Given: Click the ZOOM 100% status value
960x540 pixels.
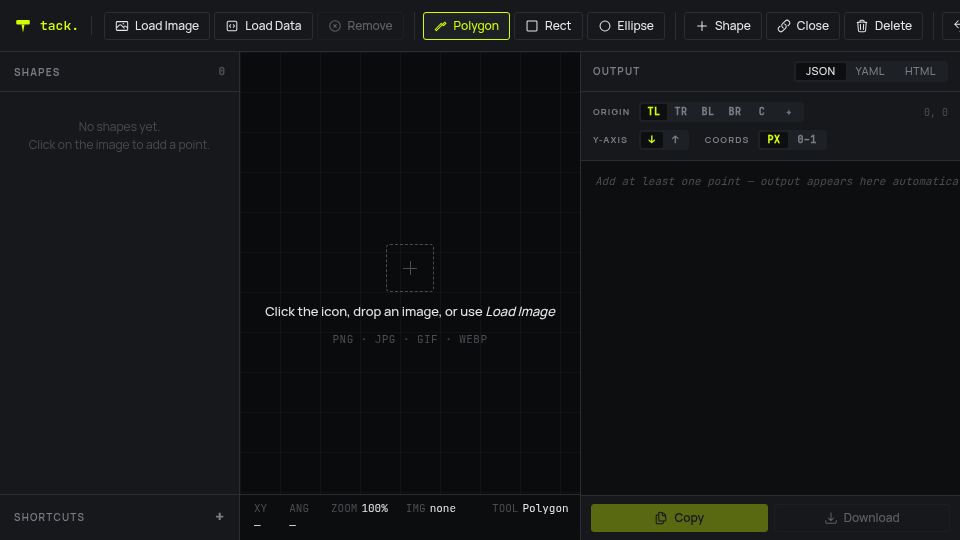Looking at the screenshot, I should [x=359, y=508].
